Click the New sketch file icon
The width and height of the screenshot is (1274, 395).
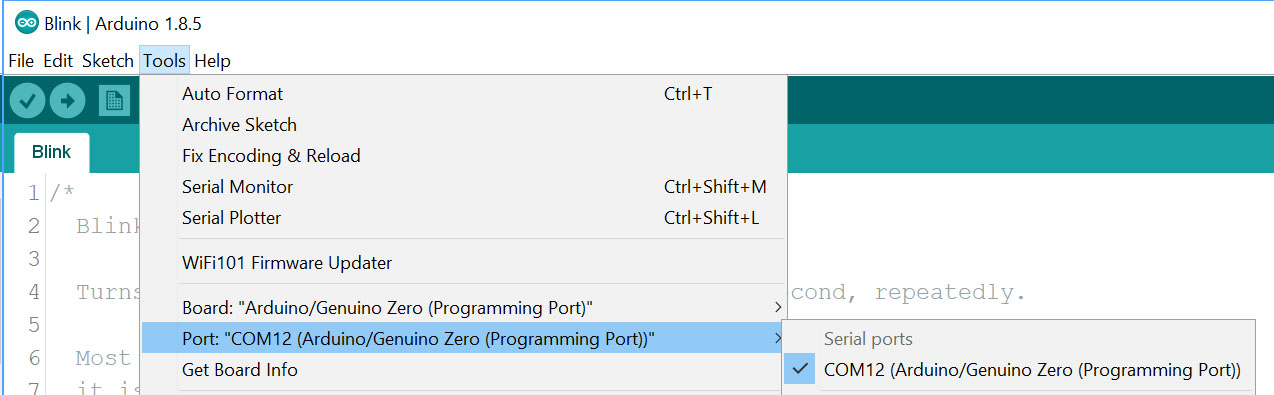pyautogui.click(x=114, y=100)
